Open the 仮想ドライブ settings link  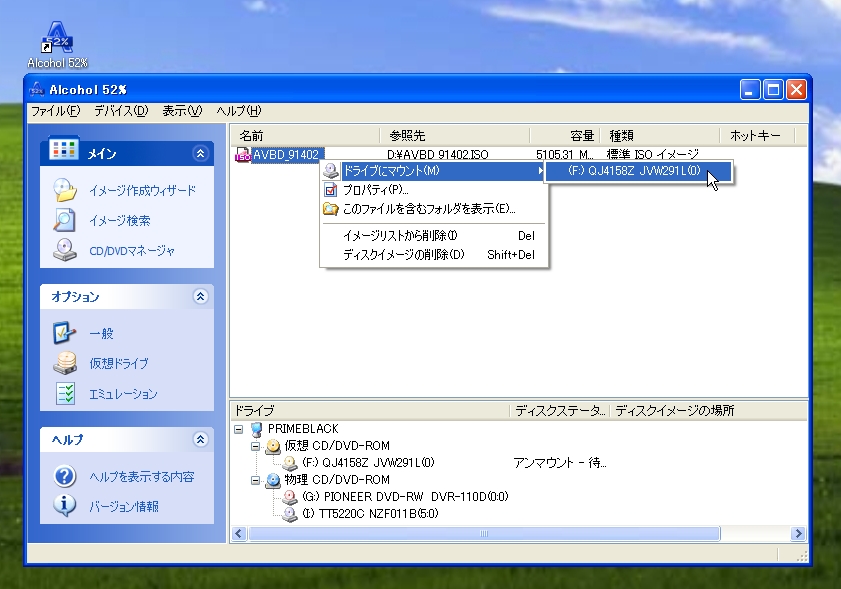(119, 364)
